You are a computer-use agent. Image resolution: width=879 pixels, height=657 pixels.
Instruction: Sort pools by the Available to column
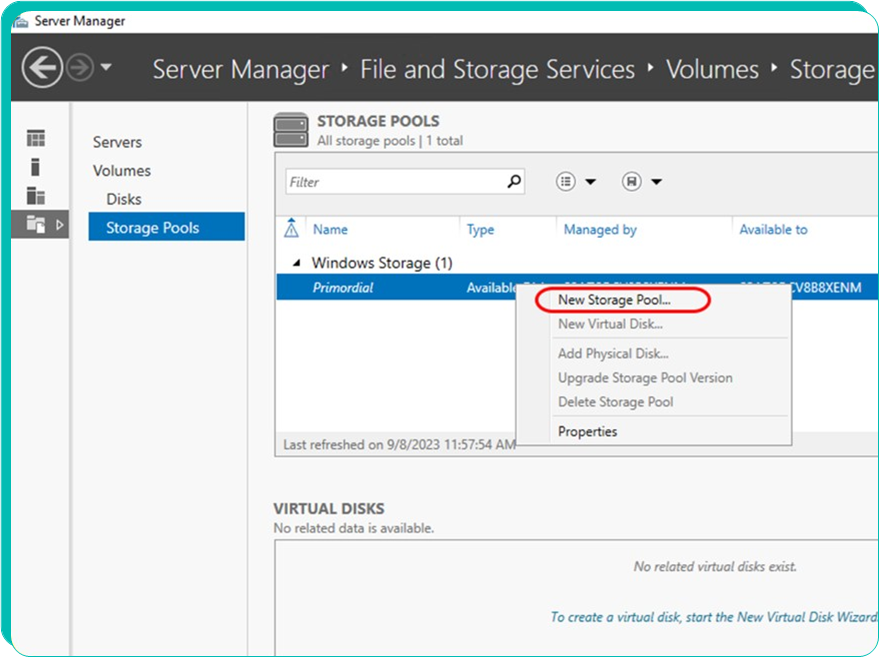pos(774,229)
